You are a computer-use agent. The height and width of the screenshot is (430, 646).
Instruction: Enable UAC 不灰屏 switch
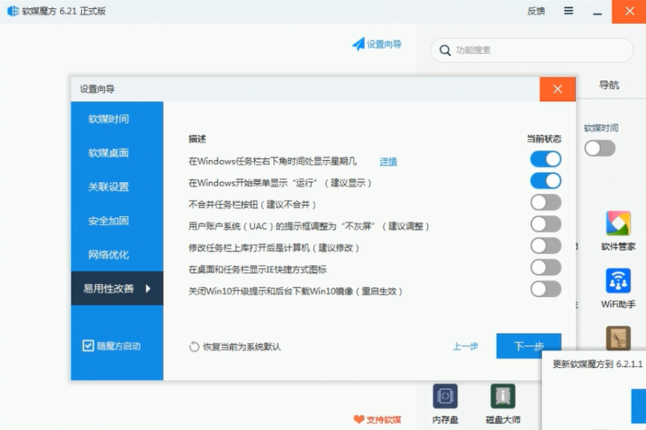545,224
